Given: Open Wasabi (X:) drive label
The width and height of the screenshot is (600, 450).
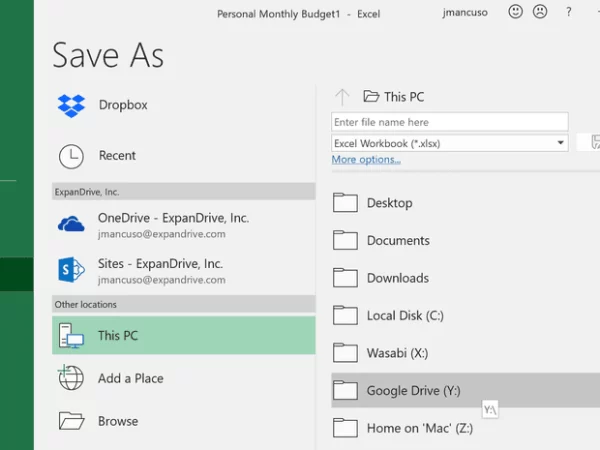Looking at the screenshot, I should click(x=398, y=353).
